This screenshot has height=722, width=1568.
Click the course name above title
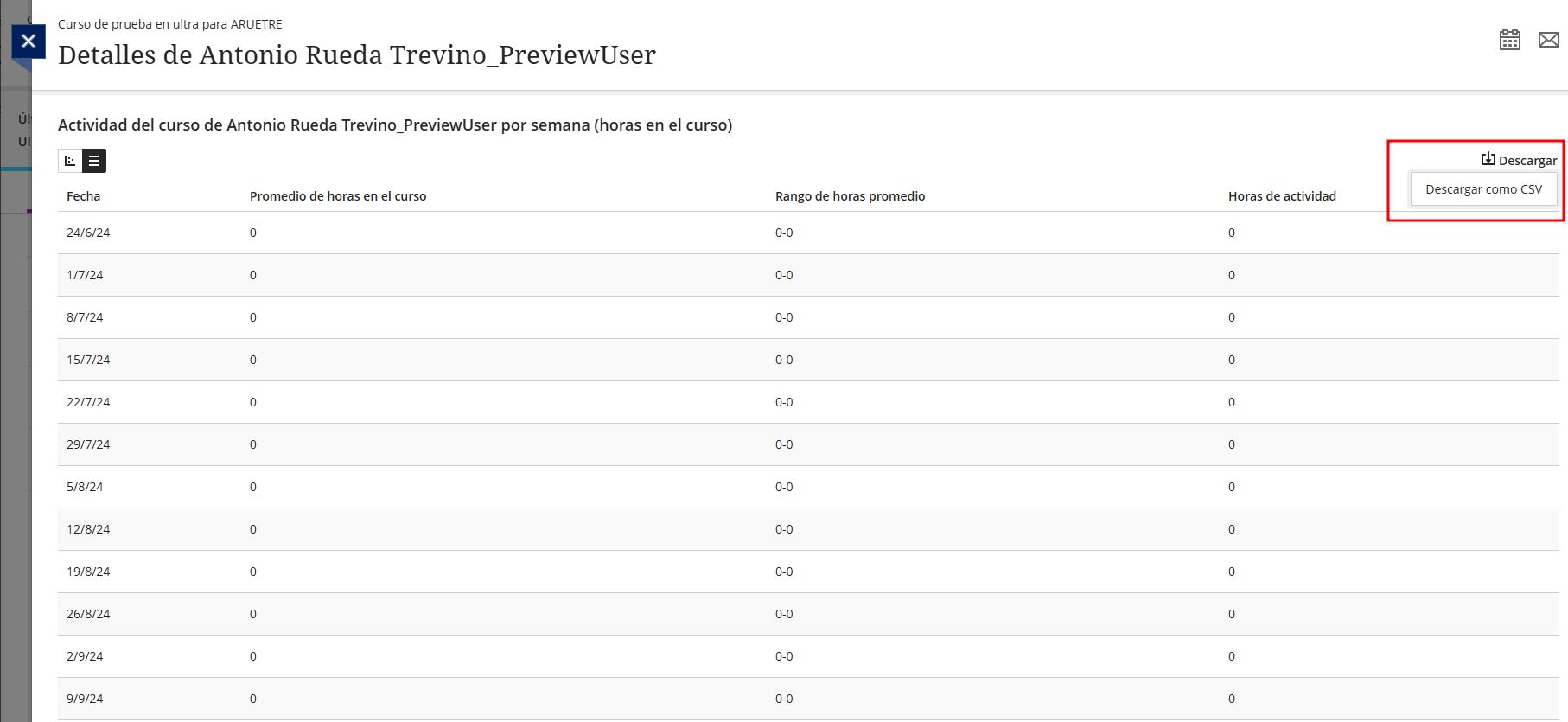[x=169, y=24]
